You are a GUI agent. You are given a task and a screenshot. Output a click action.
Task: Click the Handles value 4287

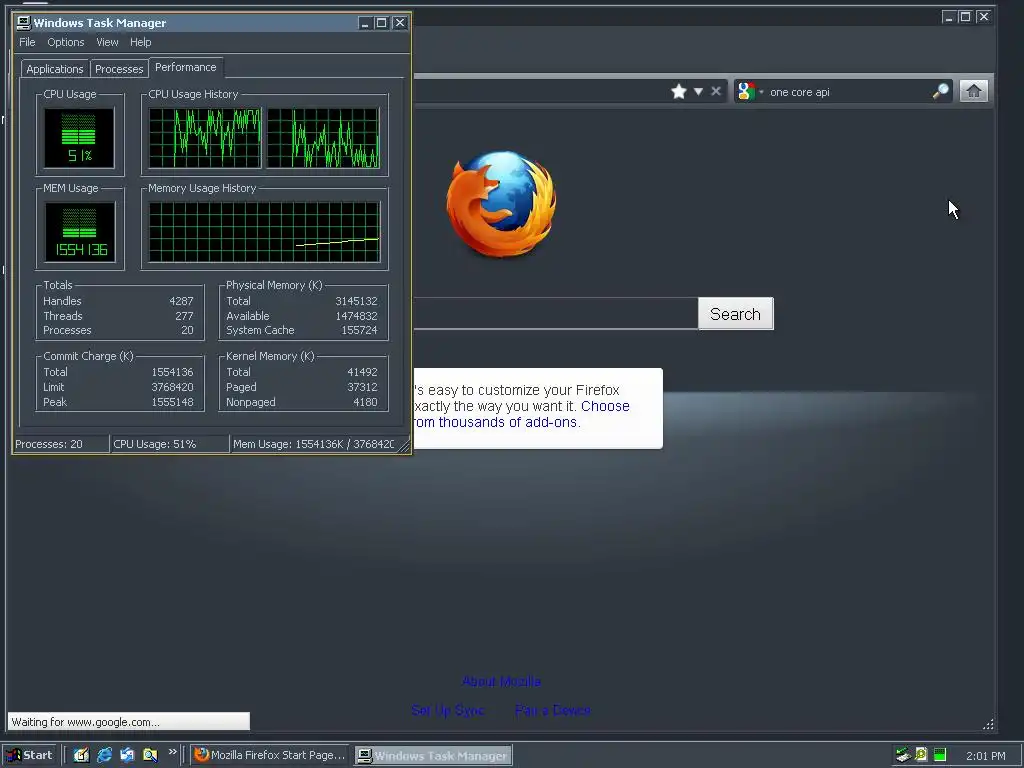tap(181, 301)
